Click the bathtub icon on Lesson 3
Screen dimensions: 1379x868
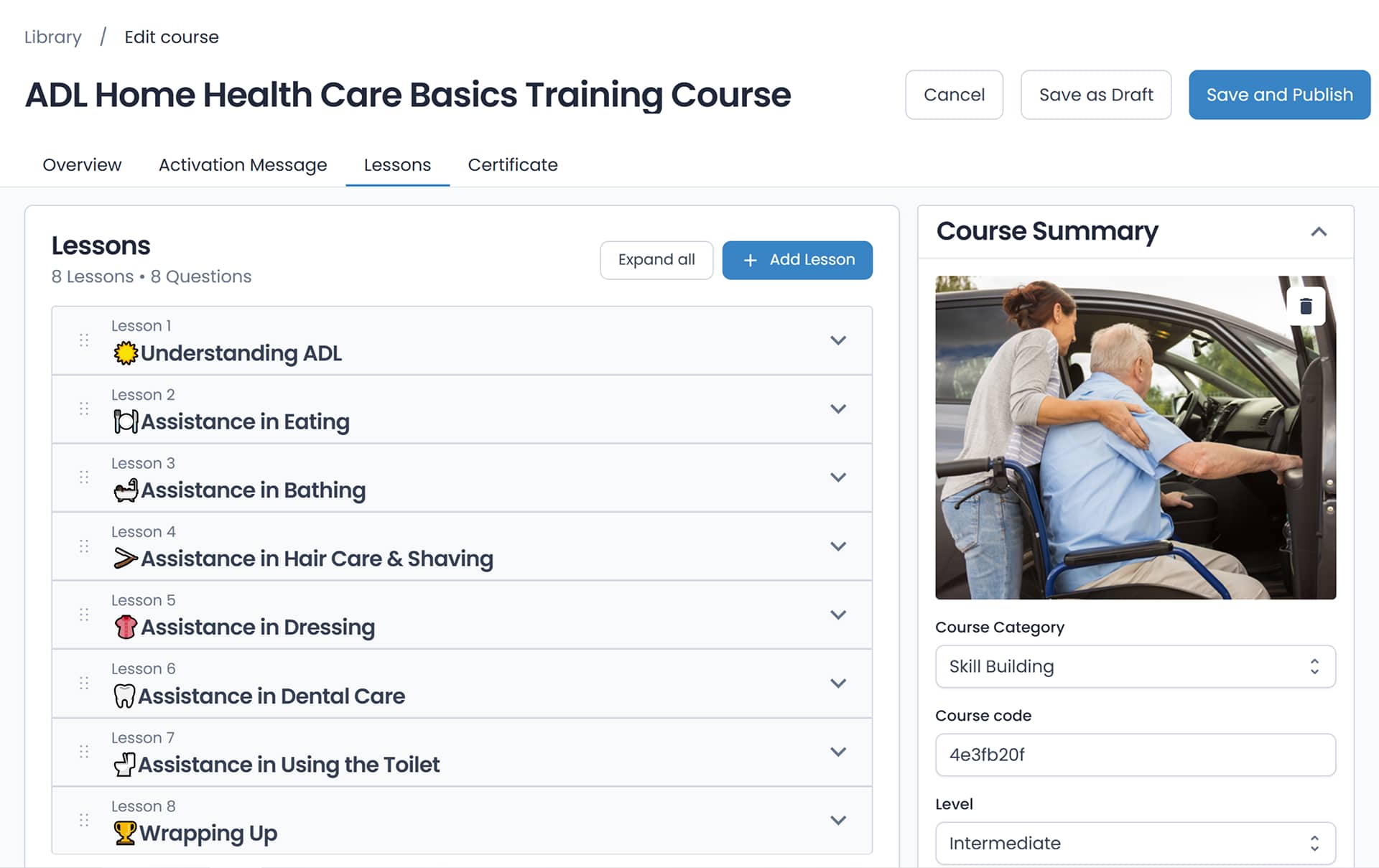[126, 490]
